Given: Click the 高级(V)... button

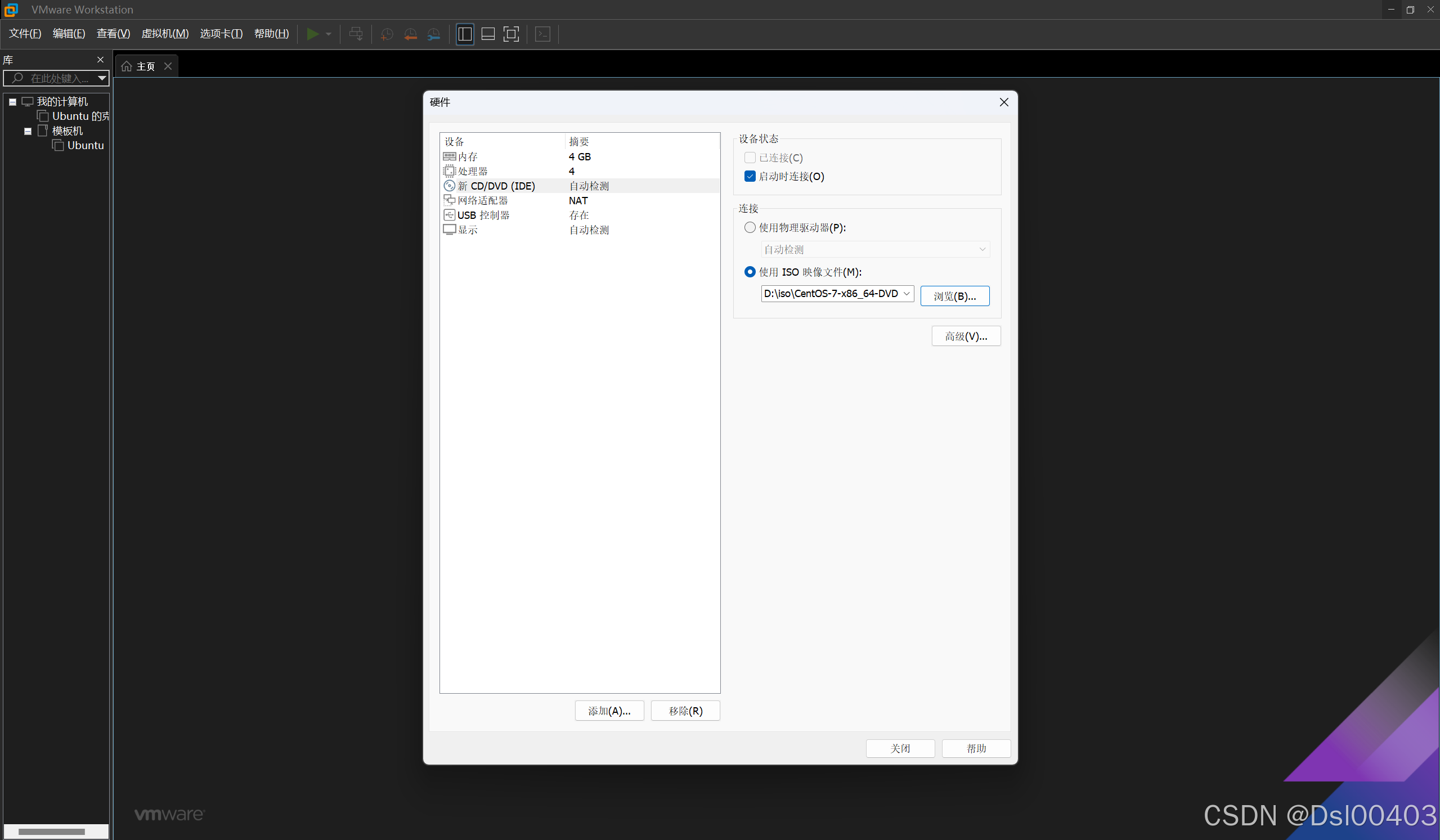Looking at the screenshot, I should (966, 336).
